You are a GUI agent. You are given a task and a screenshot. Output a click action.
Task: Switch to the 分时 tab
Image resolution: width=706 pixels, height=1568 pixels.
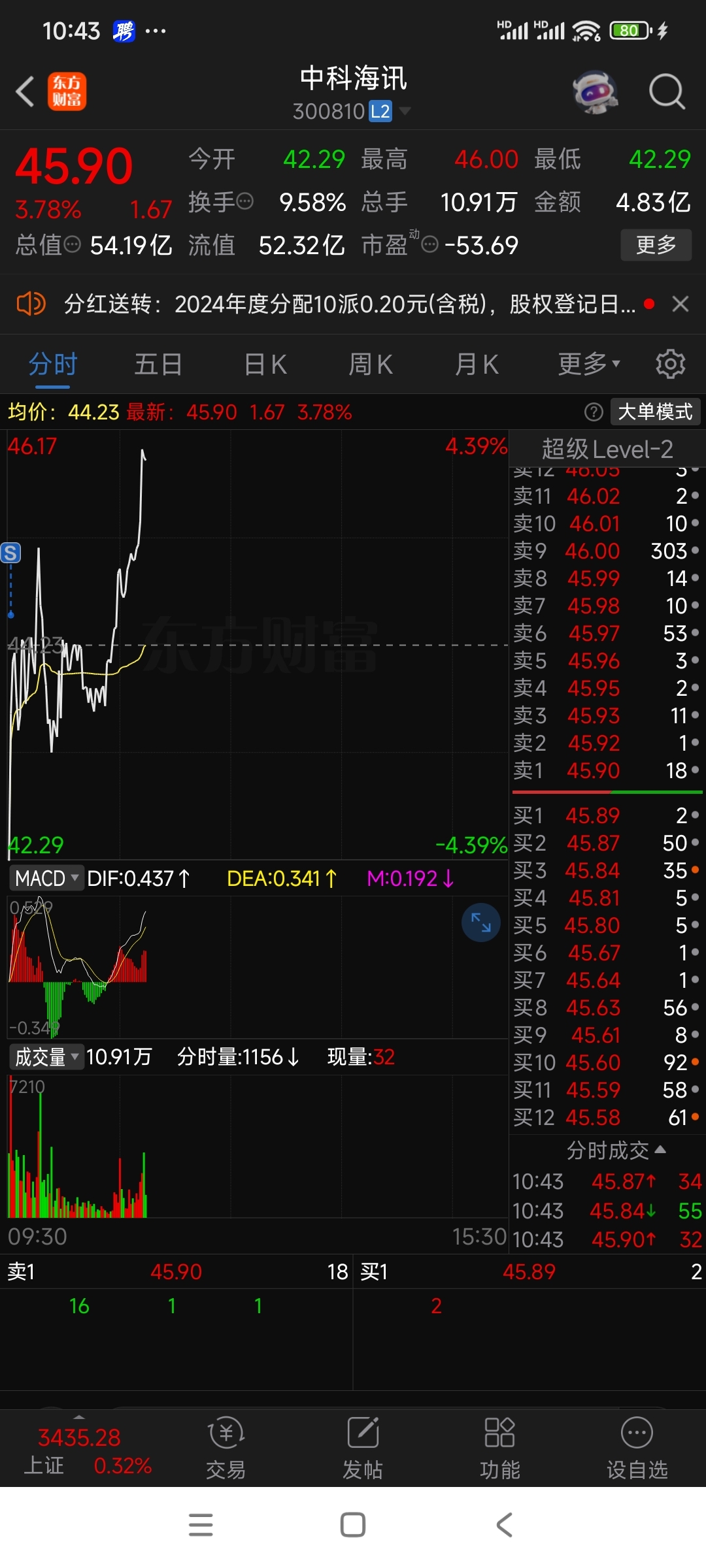pos(53,364)
